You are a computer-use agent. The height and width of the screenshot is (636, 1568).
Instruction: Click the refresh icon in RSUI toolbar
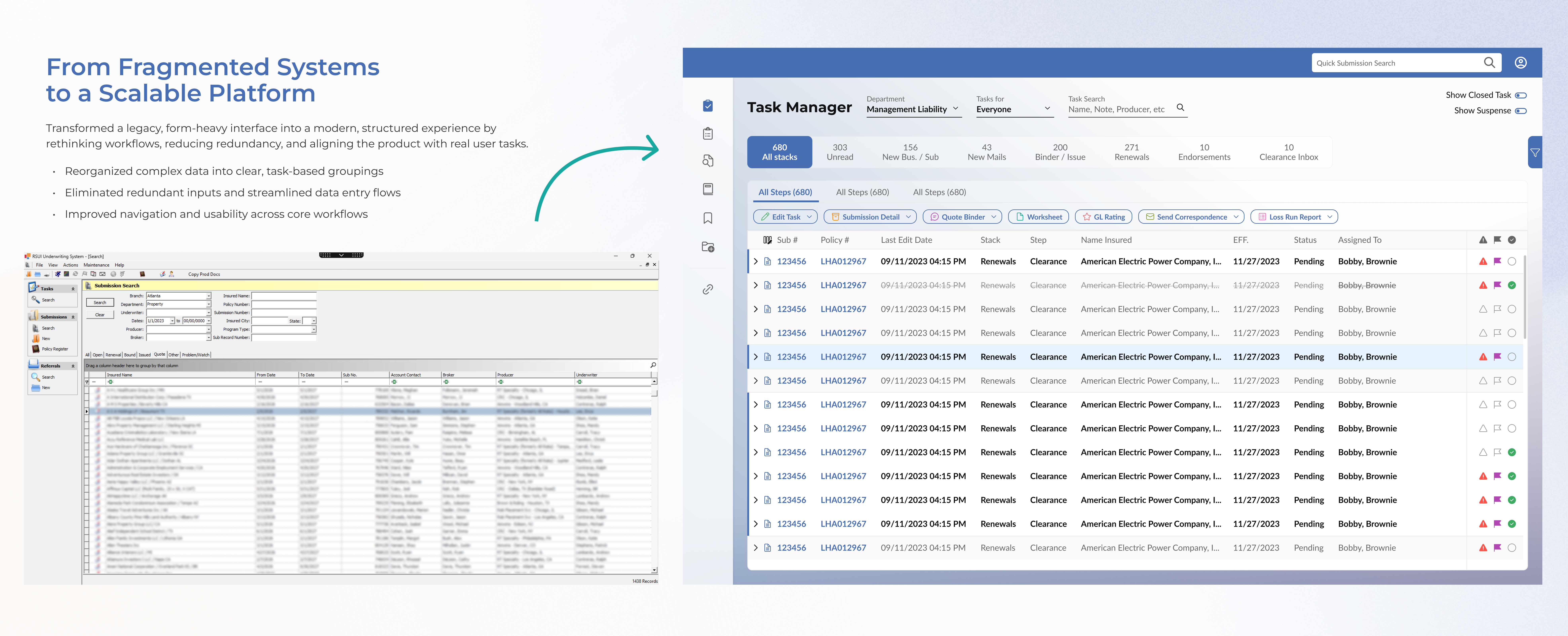point(75,274)
